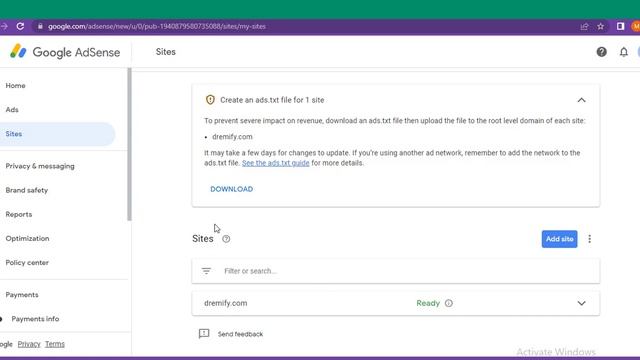Open Optimization in sidebar

pos(27,238)
